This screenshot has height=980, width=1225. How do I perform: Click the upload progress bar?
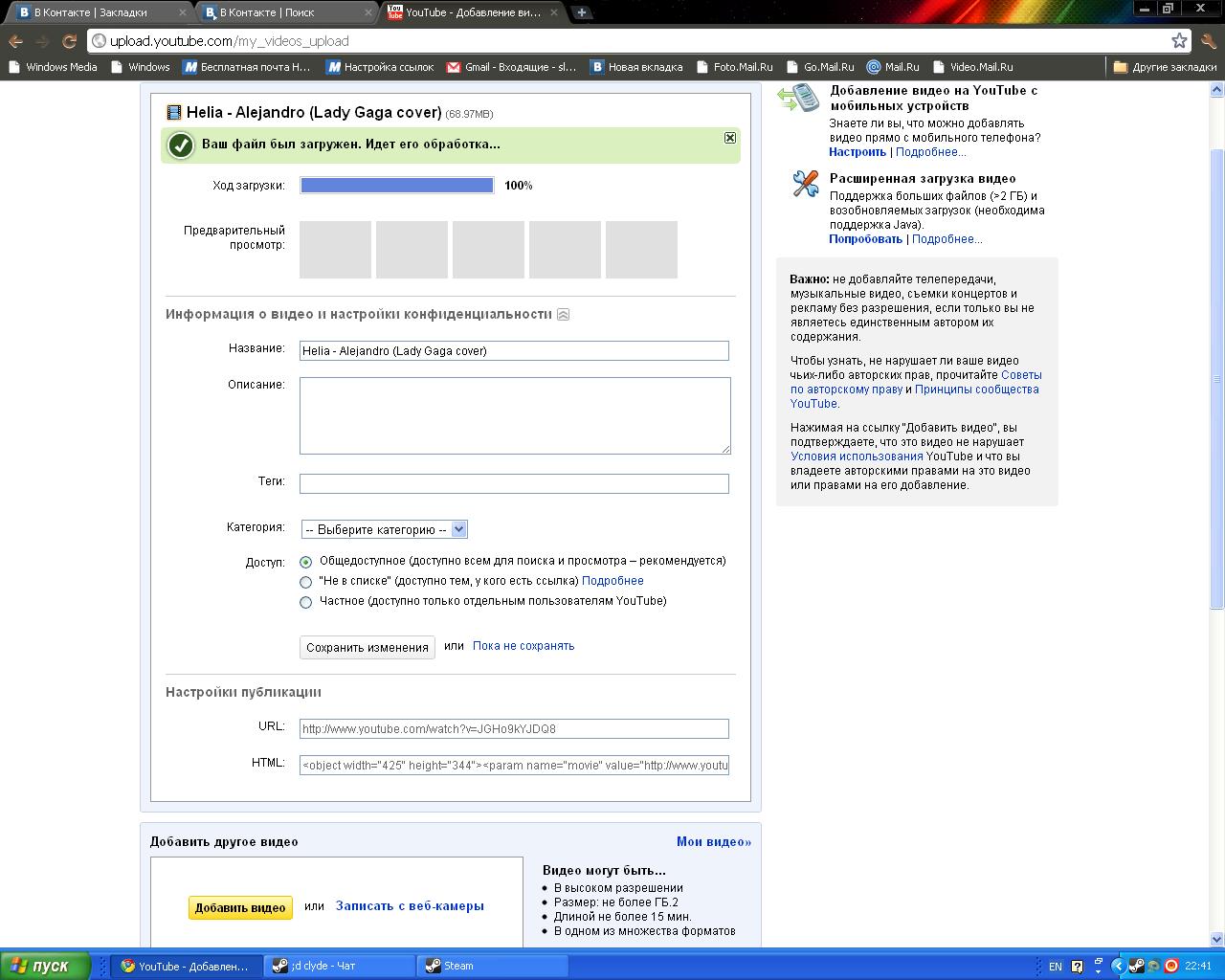[397, 186]
